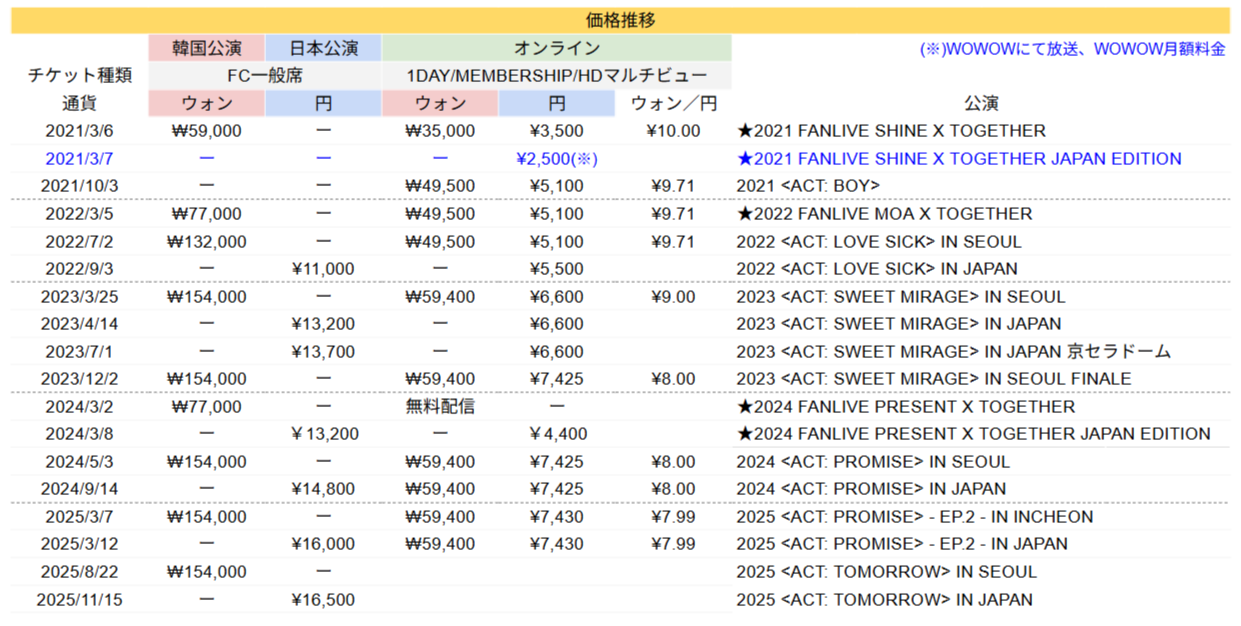The width and height of the screenshot is (1241, 626).
Task: Select the 日本公演 column header
Action: pyautogui.click(x=323, y=48)
